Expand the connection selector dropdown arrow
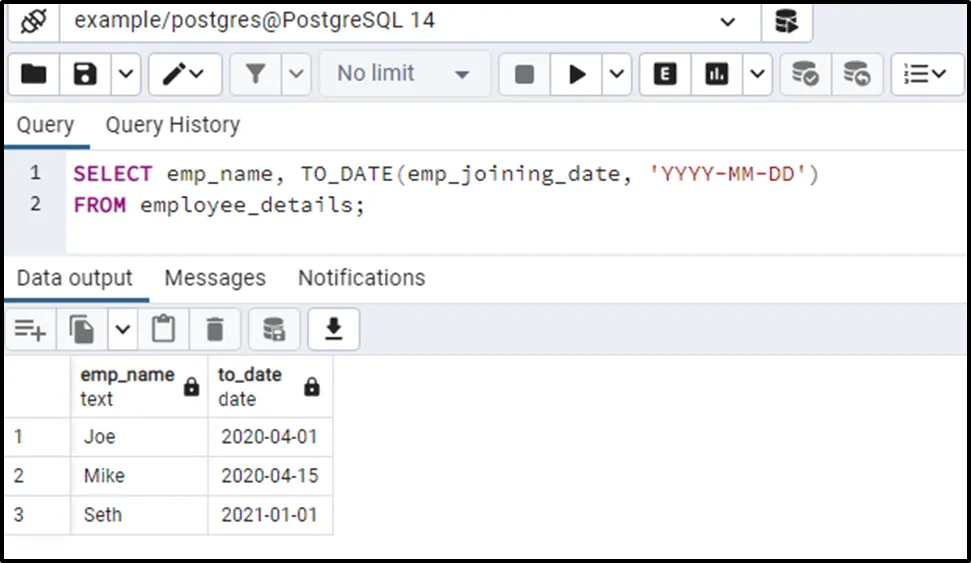 [x=727, y=22]
